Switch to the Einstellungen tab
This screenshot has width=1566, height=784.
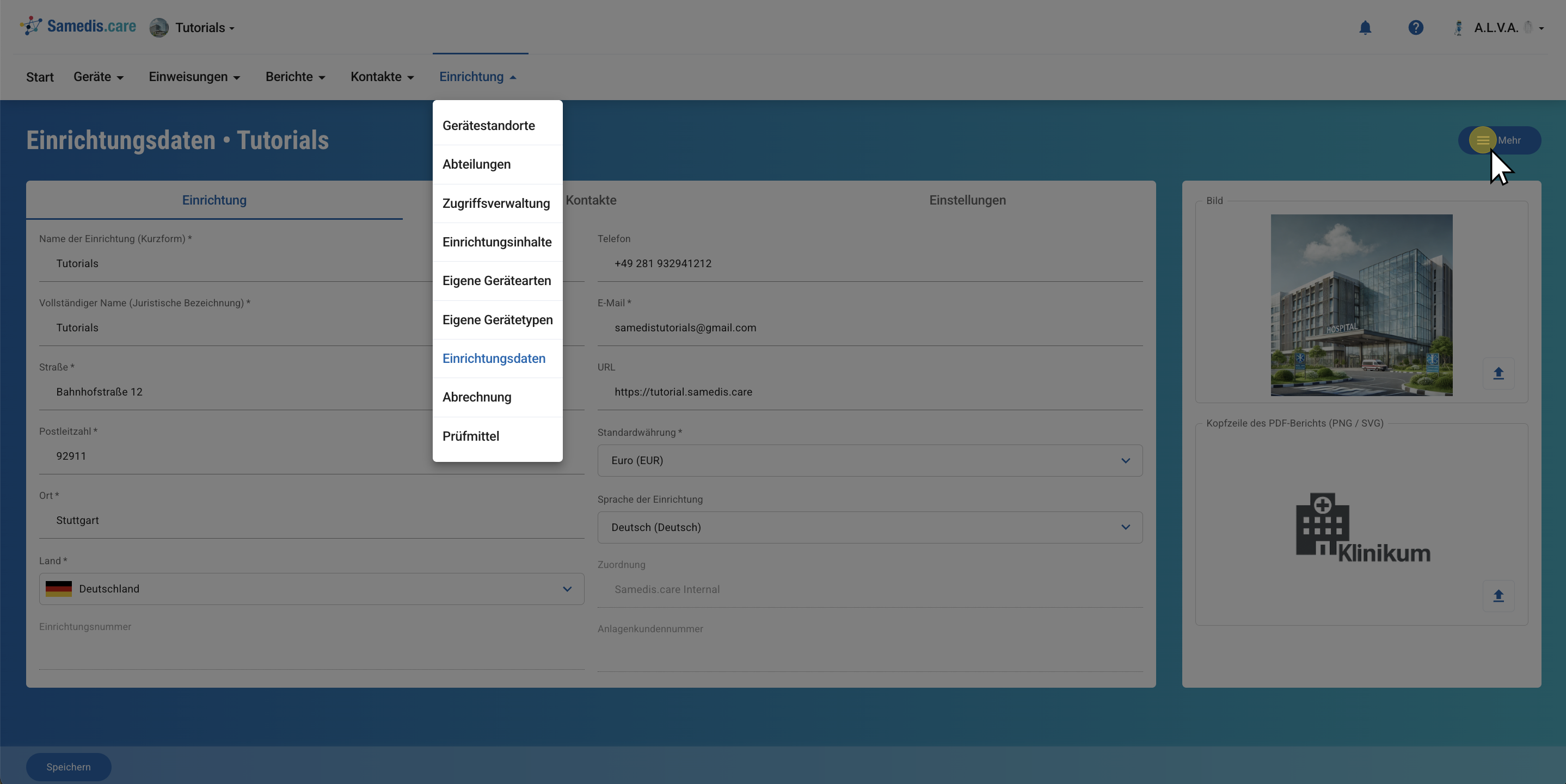967,201
